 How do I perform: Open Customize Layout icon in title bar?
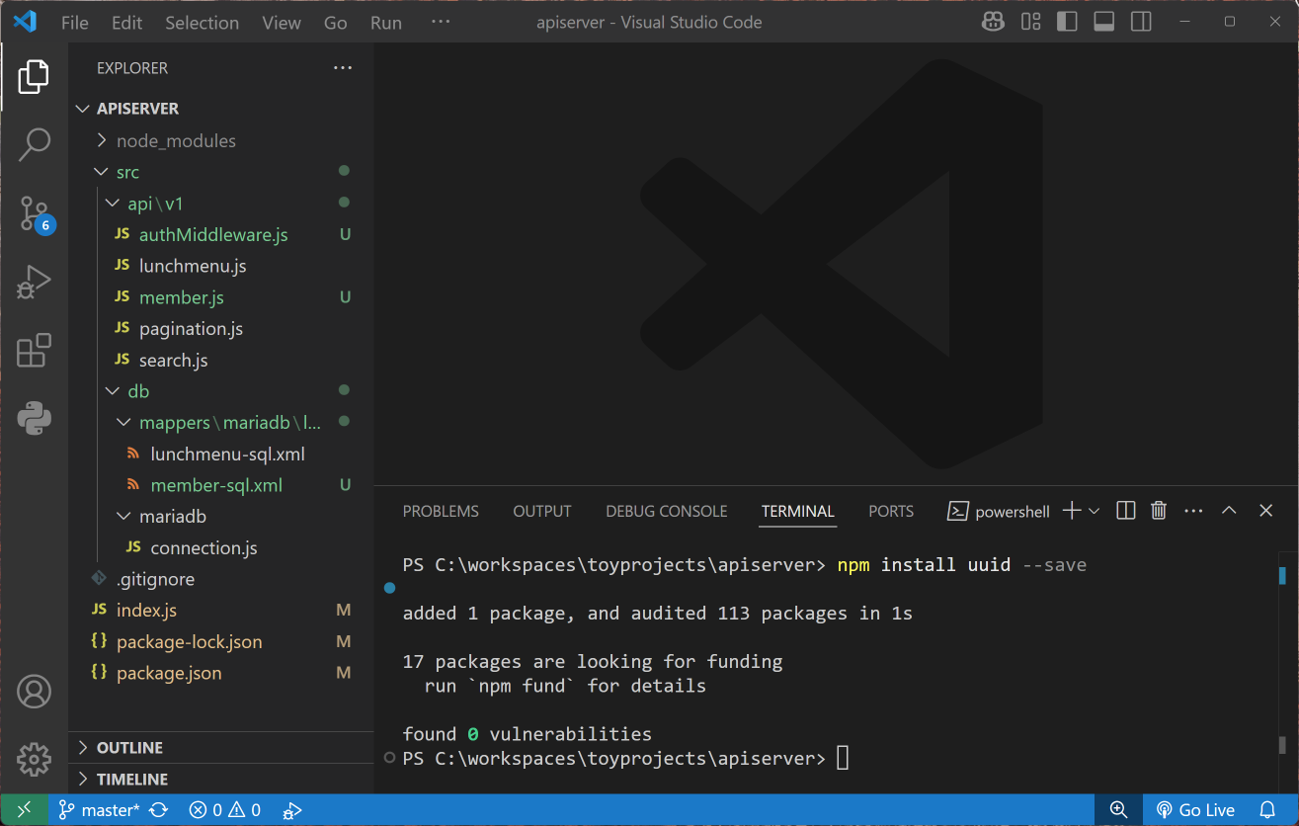point(1031,22)
